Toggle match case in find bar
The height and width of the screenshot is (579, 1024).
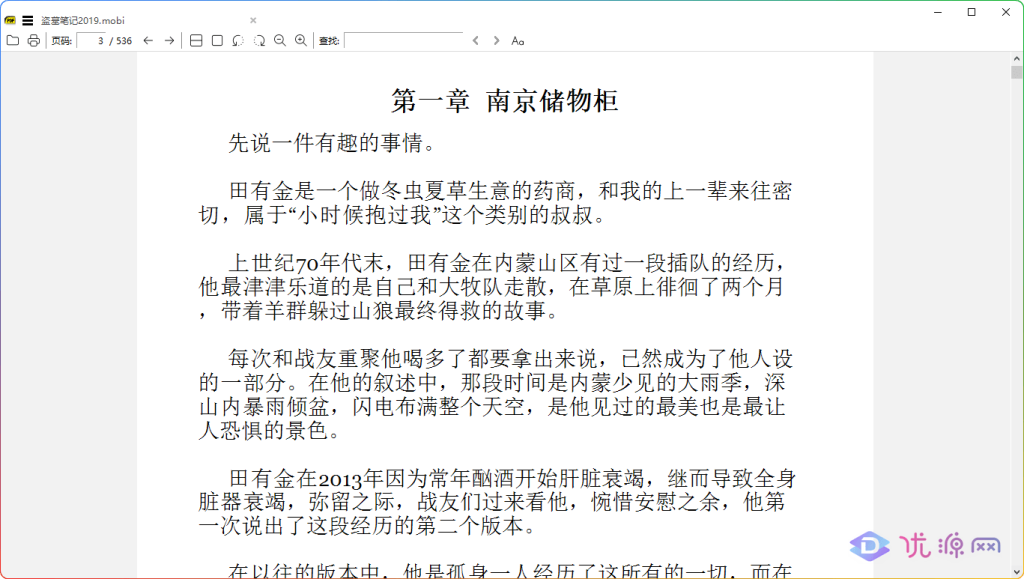[518, 41]
